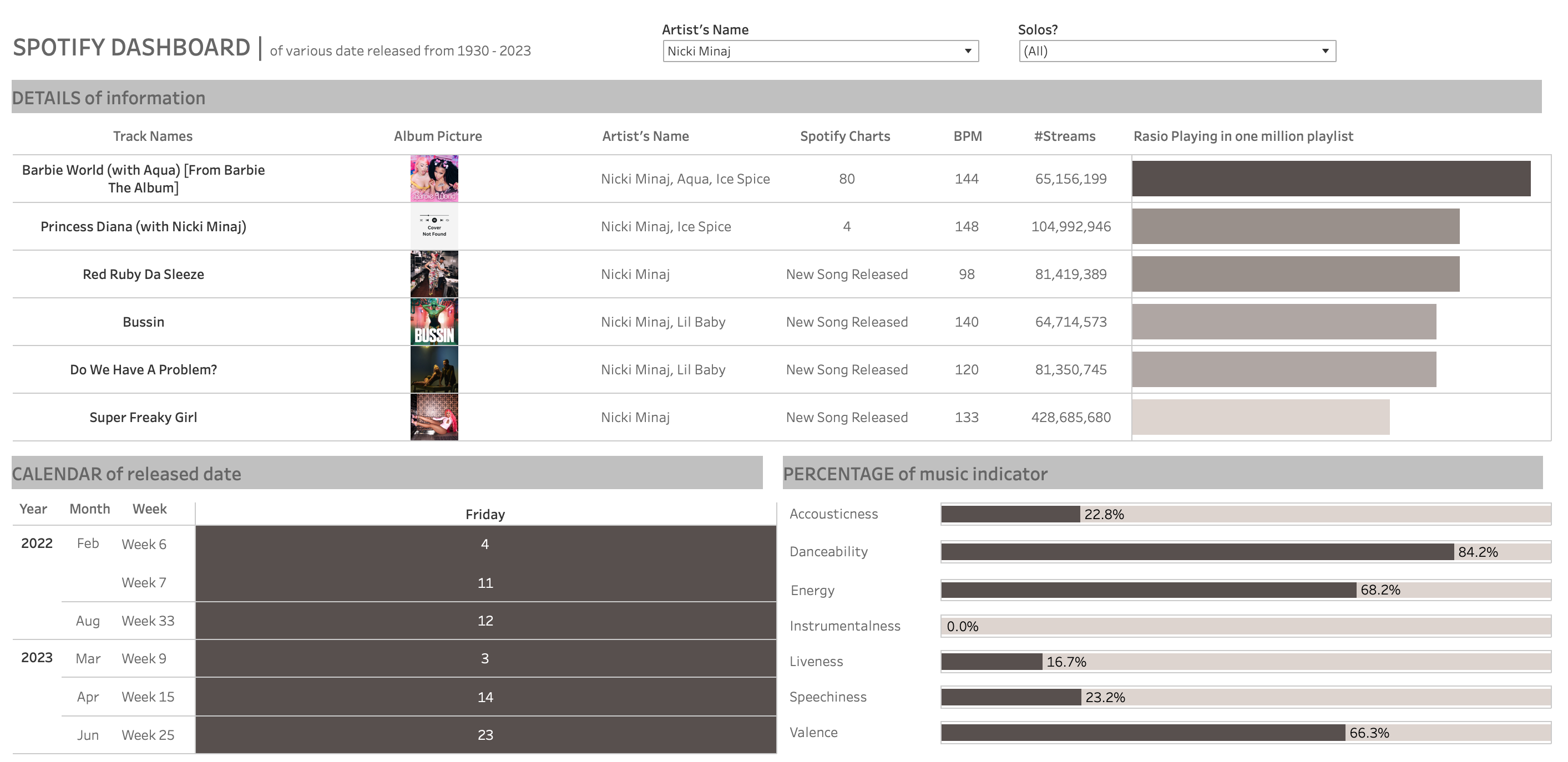
Task: Click the Artist's Name column header in table
Action: (x=645, y=136)
